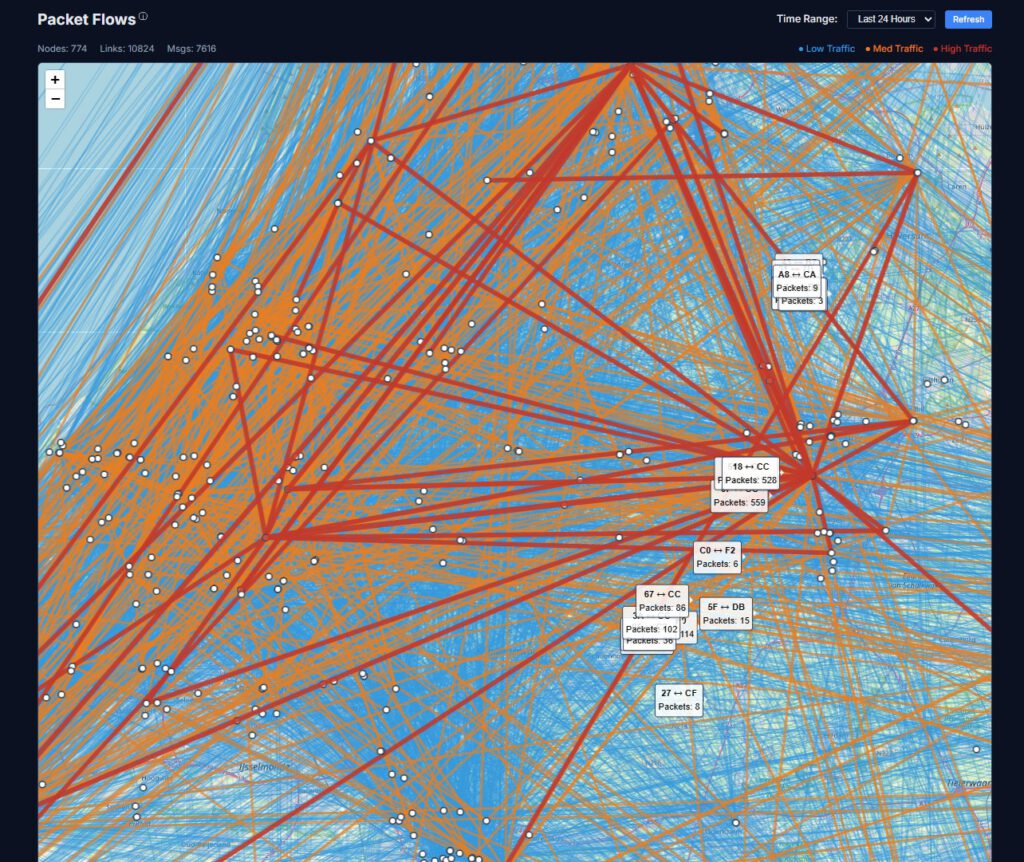The height and width of the screenshot is (862, 1024).
Task: Zoom in the map with plus button
Action: (55, 80)
